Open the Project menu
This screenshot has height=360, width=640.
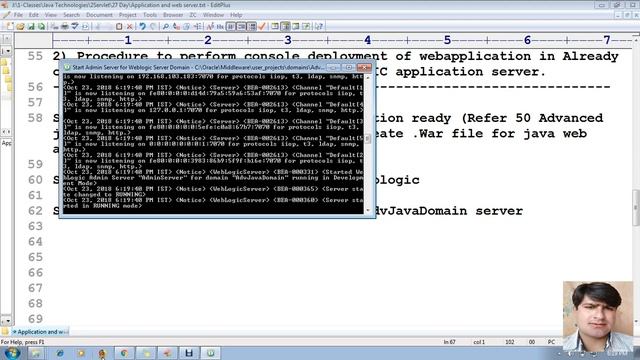(127, 15)
